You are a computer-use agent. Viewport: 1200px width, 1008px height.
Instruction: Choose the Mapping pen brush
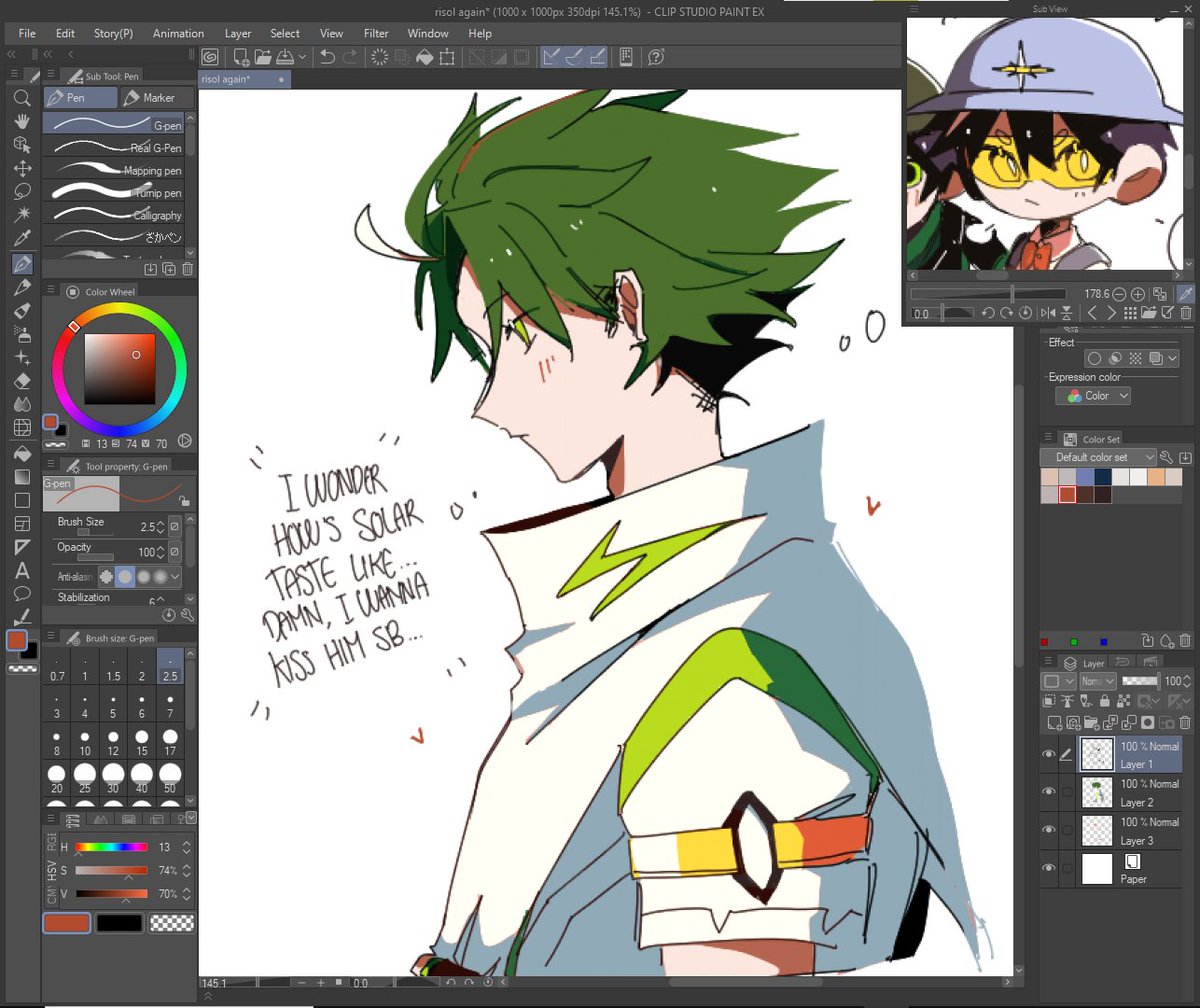(x=114, y=170)
